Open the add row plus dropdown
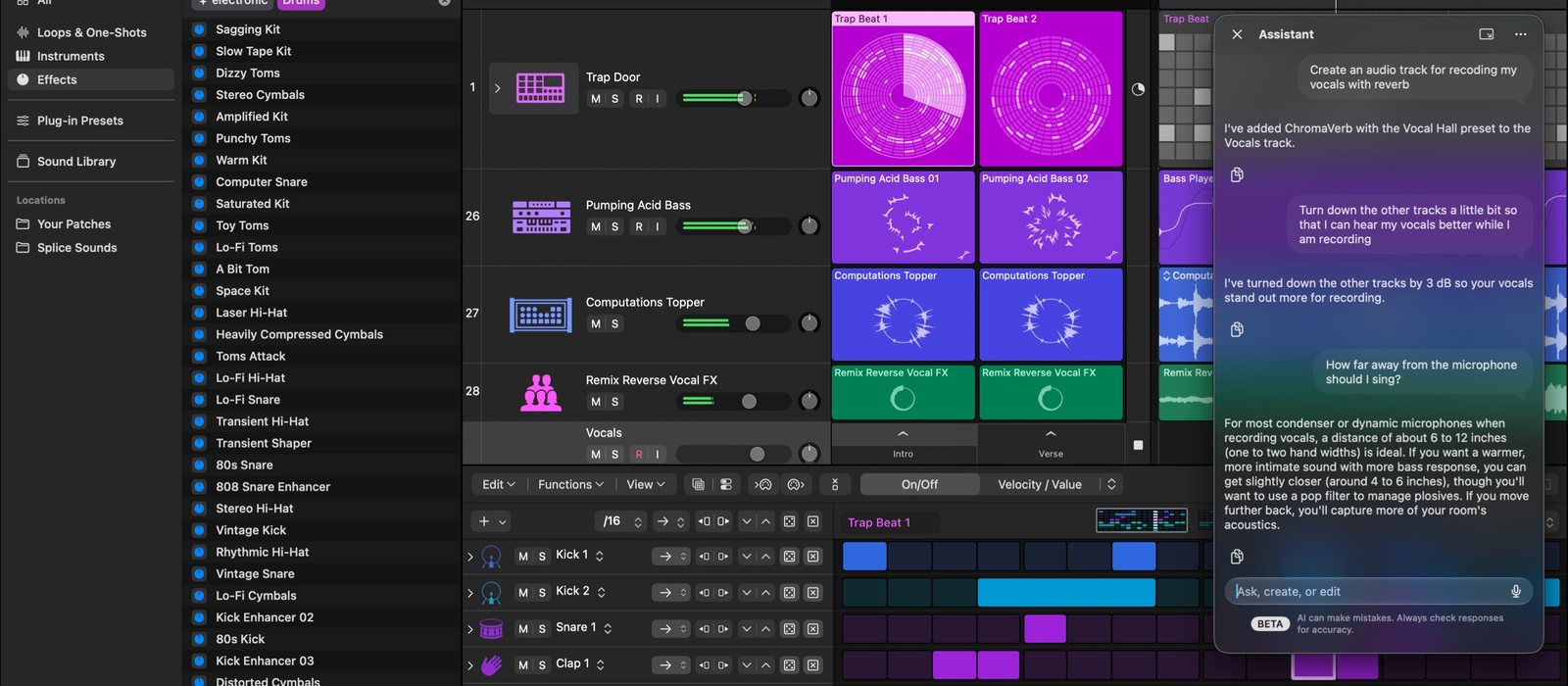Viewport: 1568px width, 686px height. pos(492,521)
